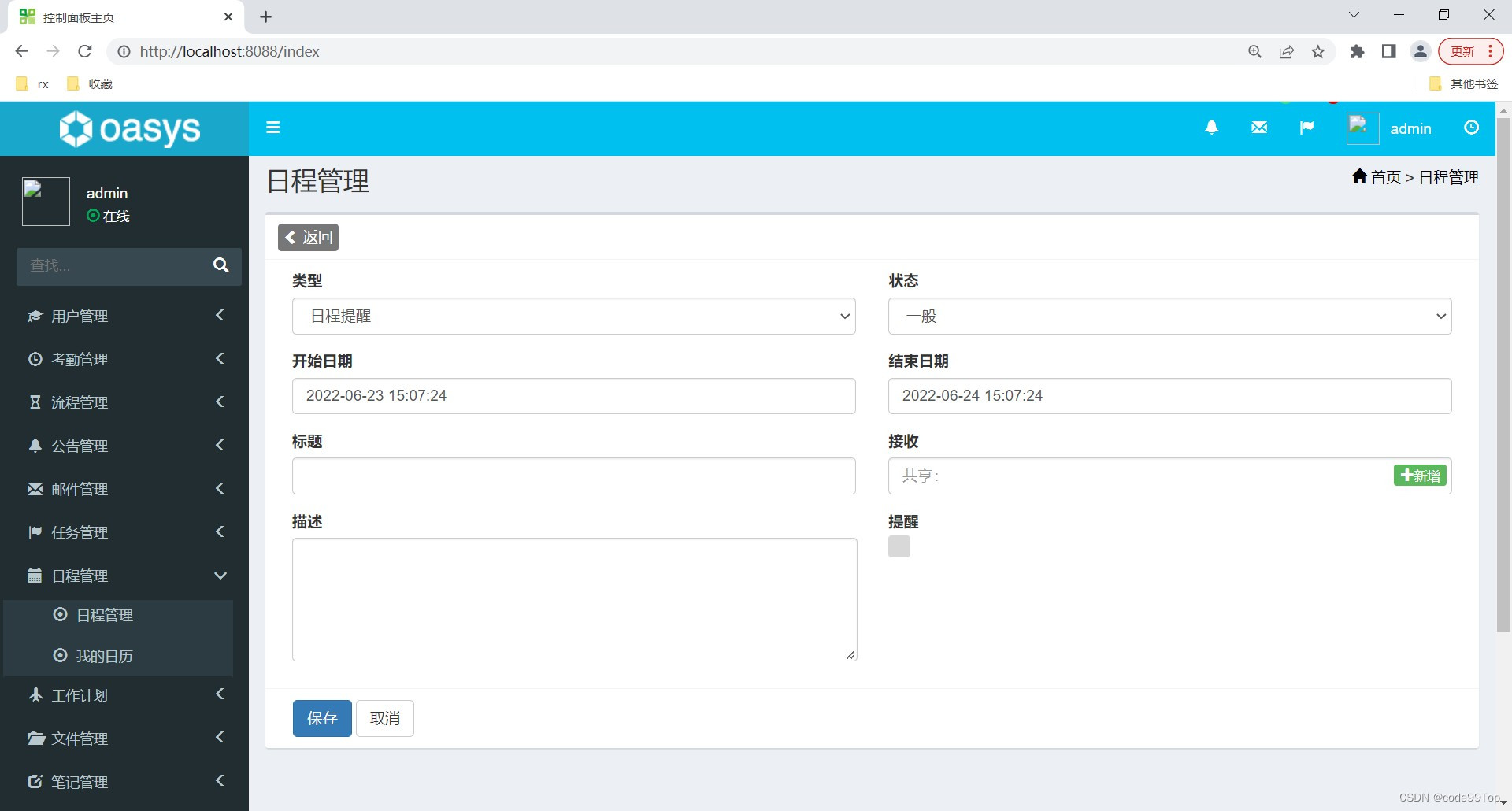
Task: Click the hamburger icon to collapse sidebar
Action: click(x=272, y=127)
